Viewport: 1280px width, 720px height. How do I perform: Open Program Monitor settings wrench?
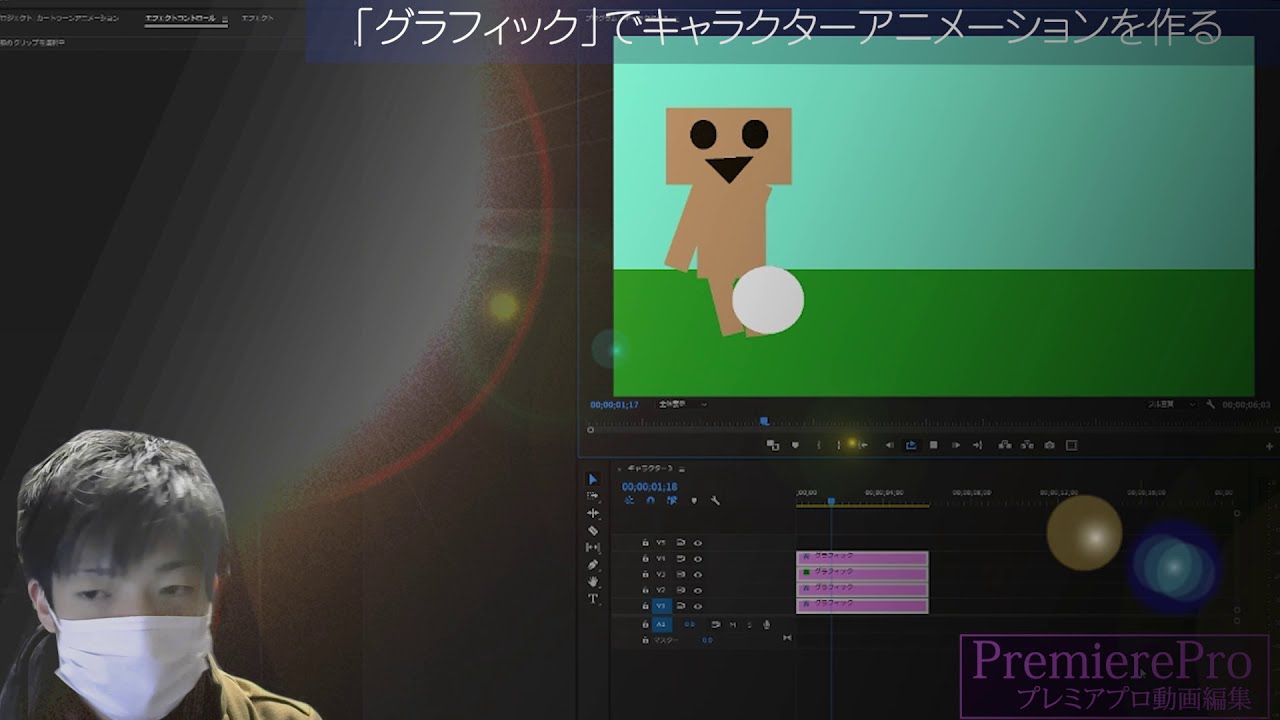1211,405
